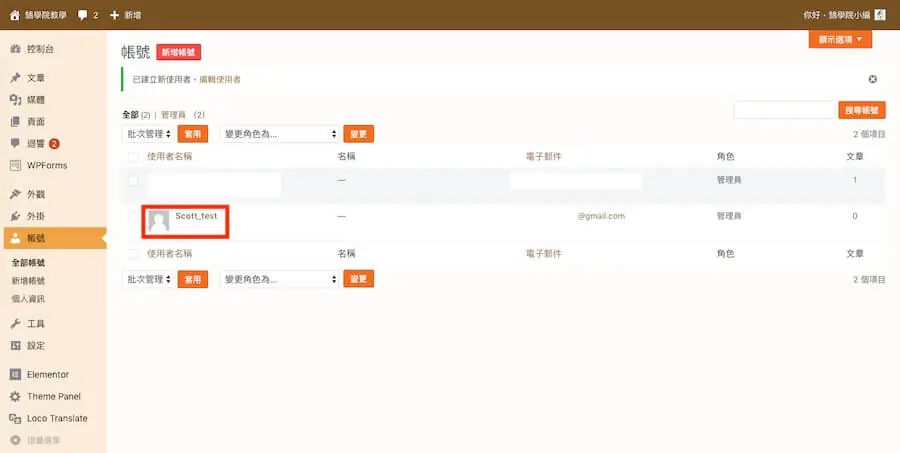Open Loco Translate icon
Viewport: 900px width, 453px height.
click(x=15, y=419)
